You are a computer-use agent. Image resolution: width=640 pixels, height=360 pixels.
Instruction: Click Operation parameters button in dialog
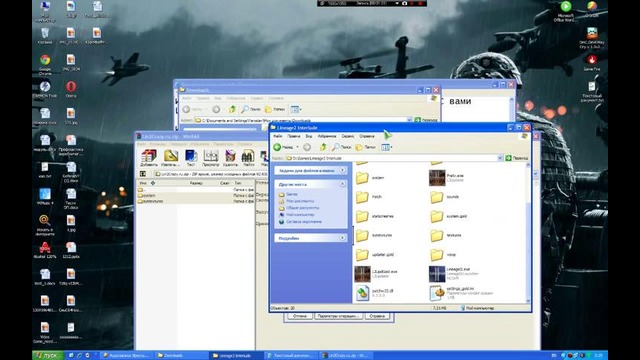tap(338, 316)
